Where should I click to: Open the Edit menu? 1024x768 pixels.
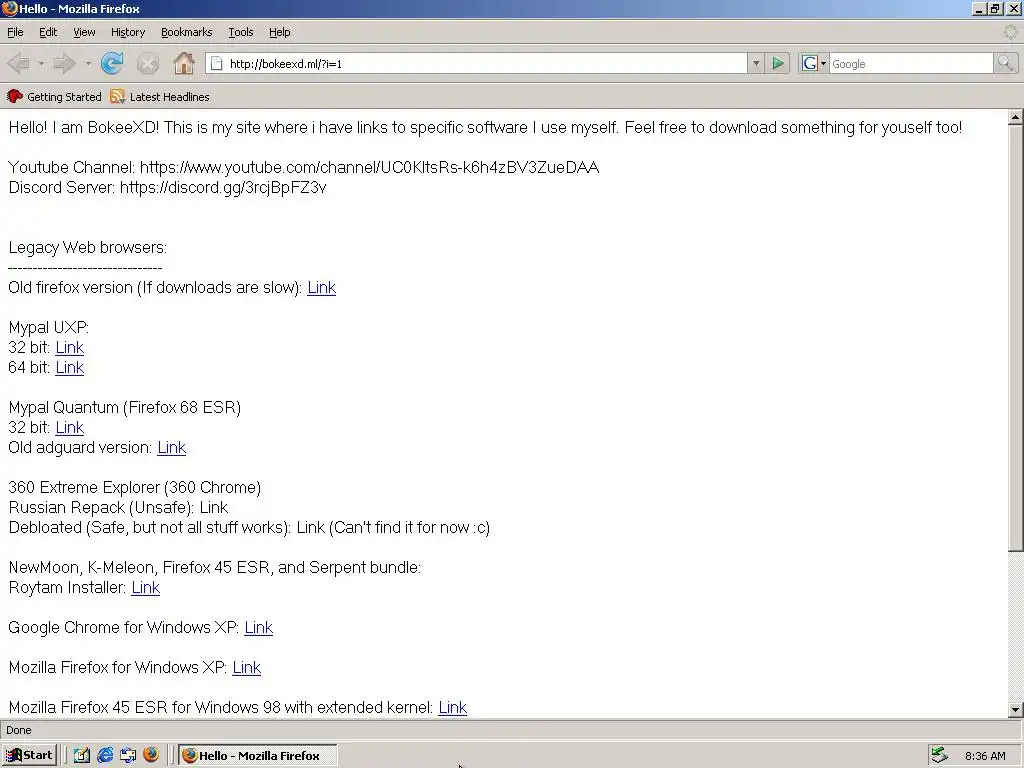tap(48, 32)
